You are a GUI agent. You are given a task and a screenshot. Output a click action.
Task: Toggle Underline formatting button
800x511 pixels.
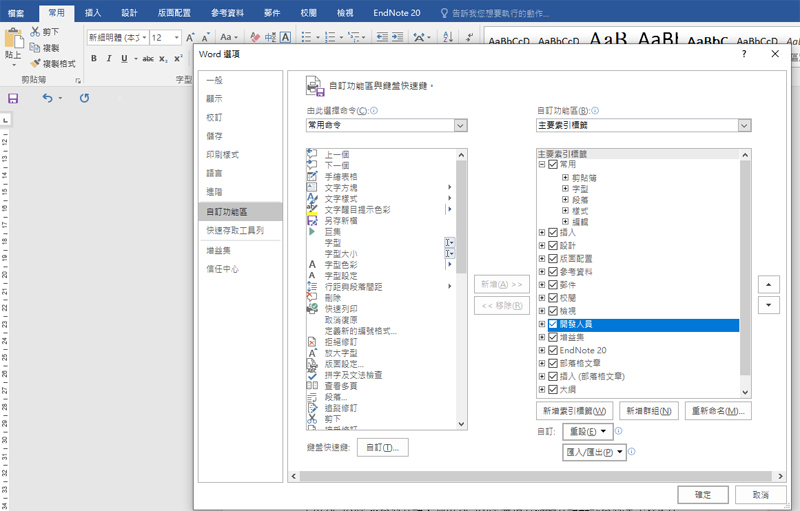coord(124,59)
